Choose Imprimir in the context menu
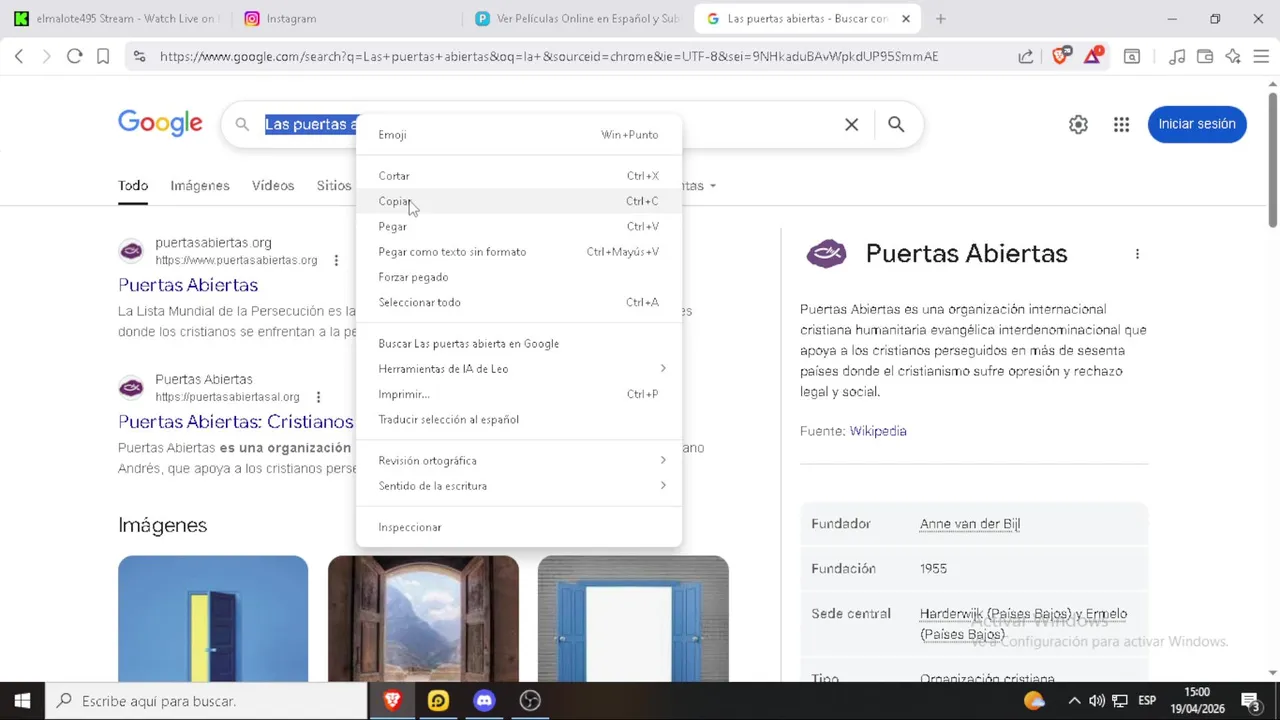This screenshot has width=1280, height=720. (519, 394)
